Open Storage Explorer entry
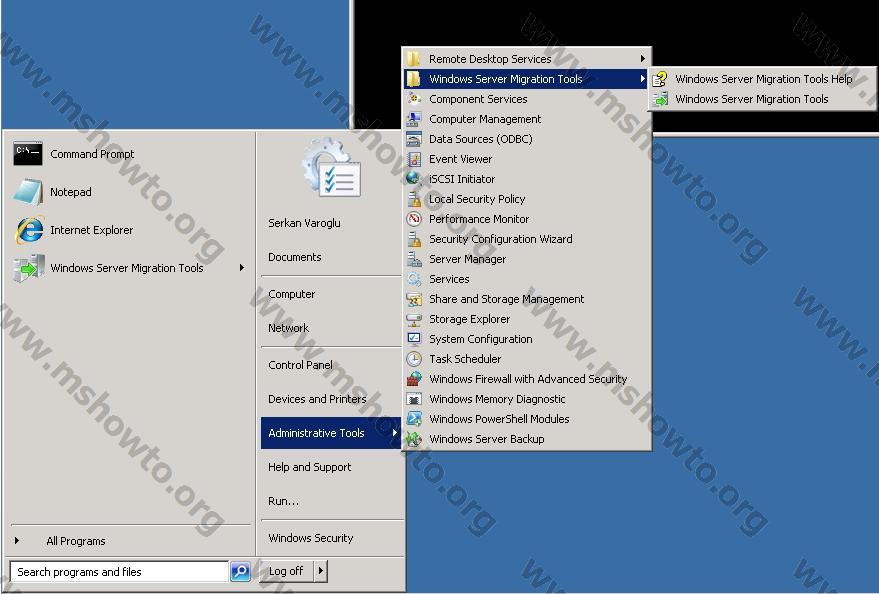The height and width of the screenshot is (594, 879). 526,319
